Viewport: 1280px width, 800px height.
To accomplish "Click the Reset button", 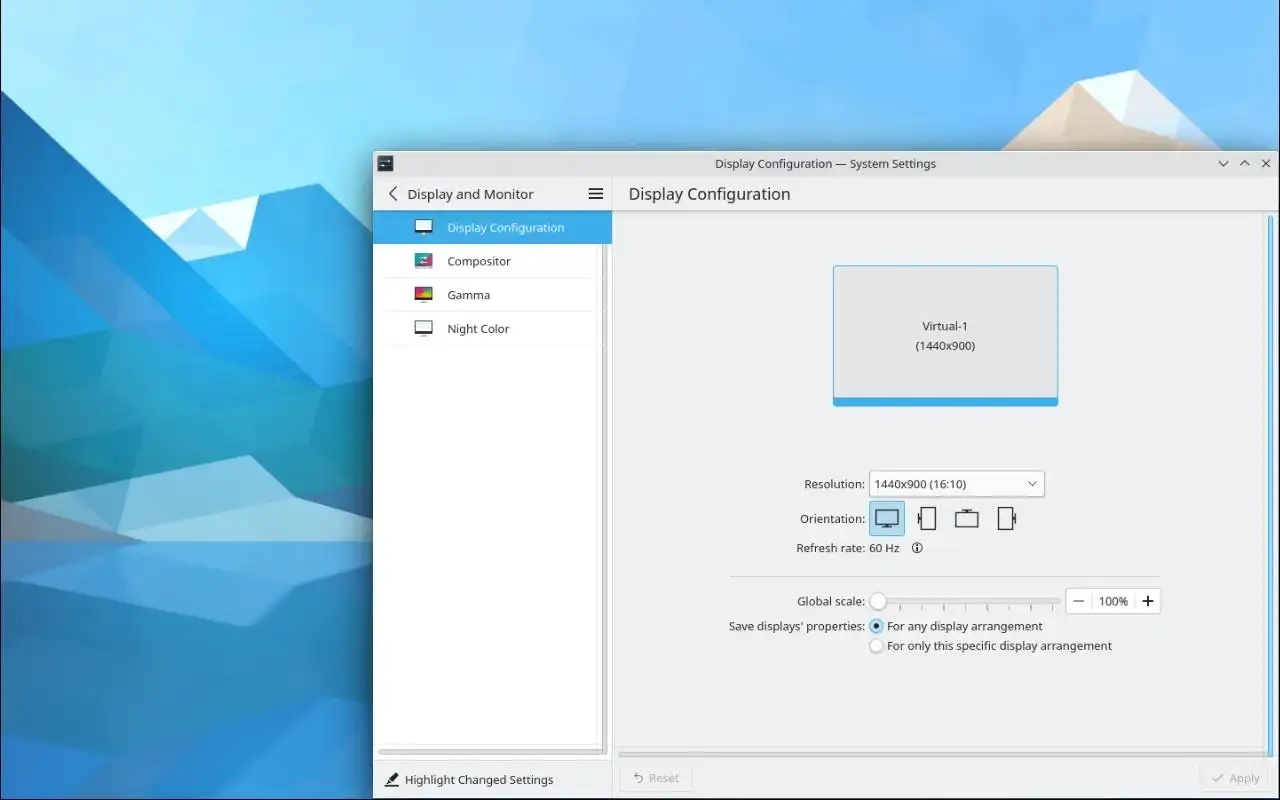I will [x=656, y=778].
